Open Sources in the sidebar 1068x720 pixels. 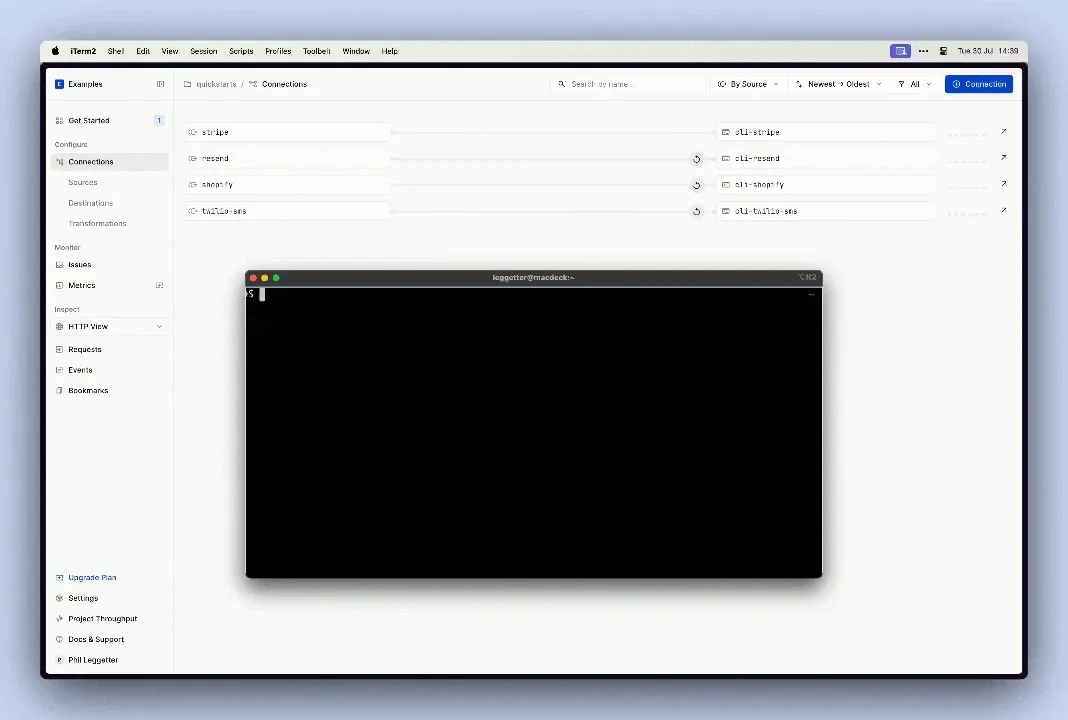(82, 183)
